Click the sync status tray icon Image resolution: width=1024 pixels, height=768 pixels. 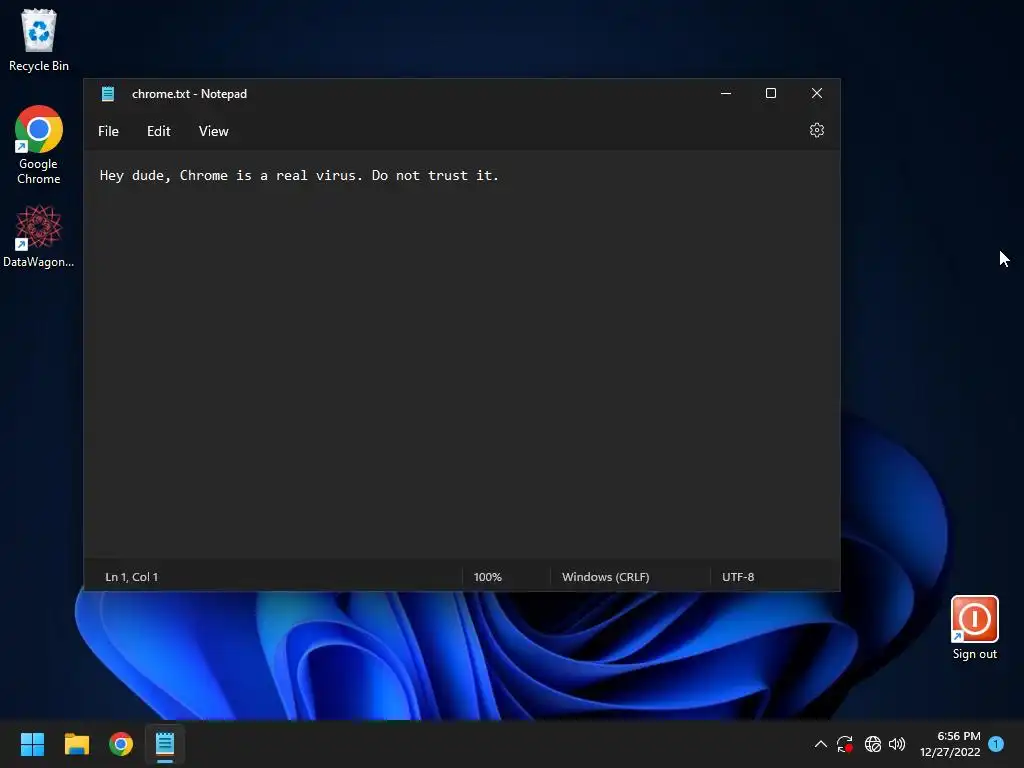[845, 744]
